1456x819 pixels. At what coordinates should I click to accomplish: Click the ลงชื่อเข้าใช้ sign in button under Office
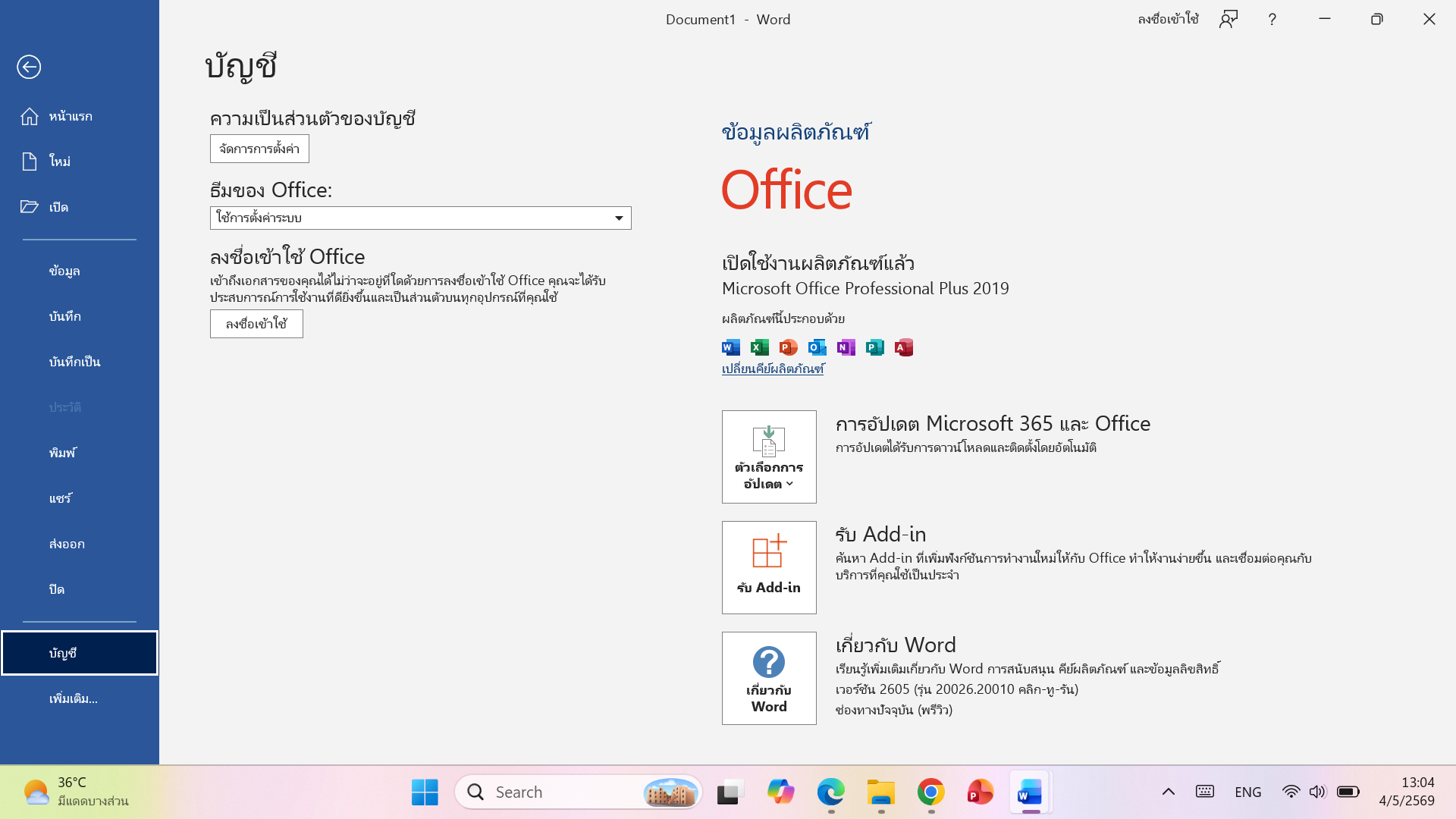click(256, 324)
